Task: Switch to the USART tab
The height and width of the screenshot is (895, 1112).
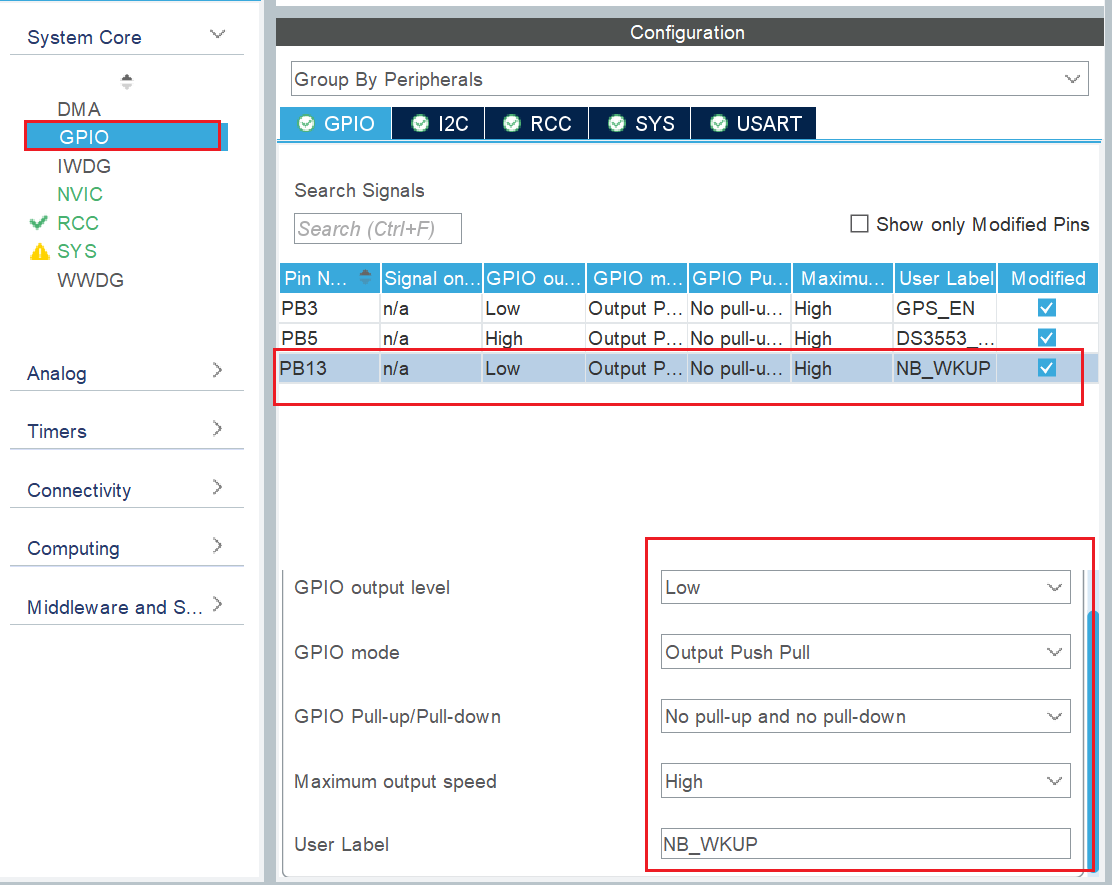Action: tap(755, 124)
